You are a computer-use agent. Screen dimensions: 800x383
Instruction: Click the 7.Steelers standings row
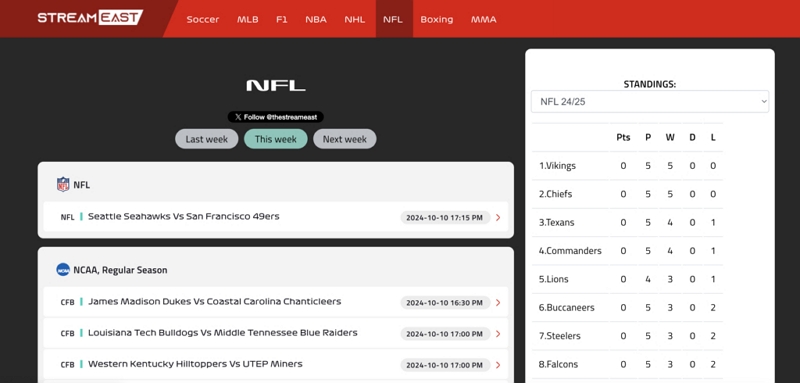pos(628,336)
